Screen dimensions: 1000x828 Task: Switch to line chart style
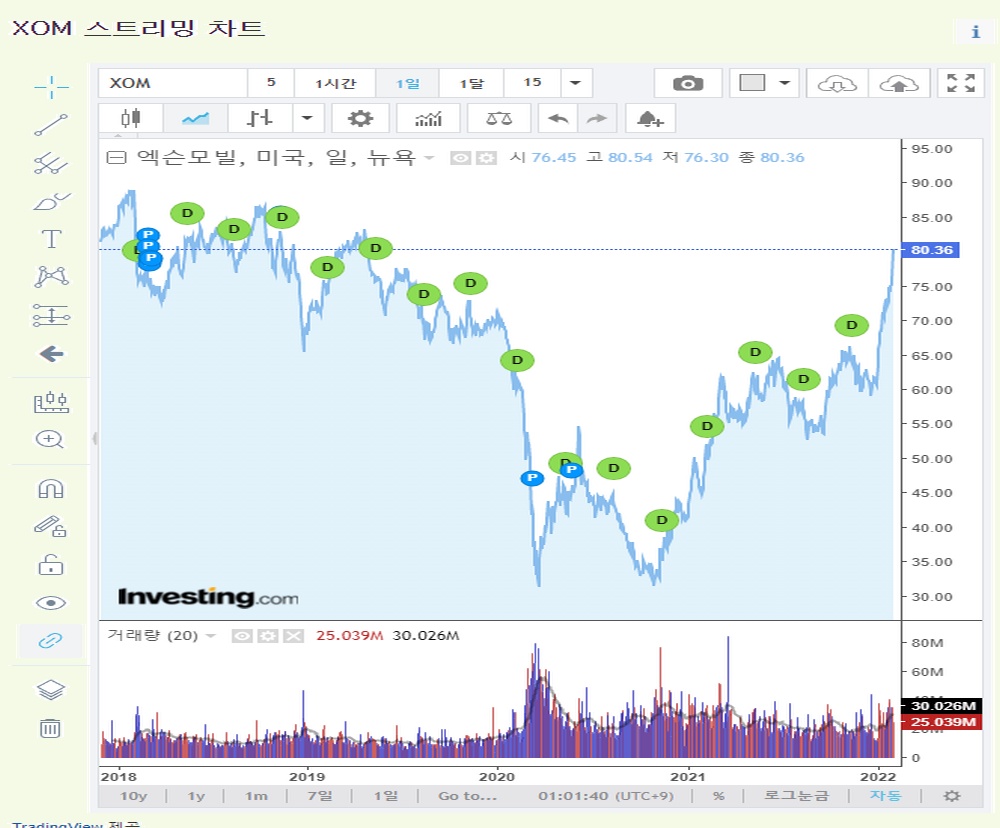coord(195,119)
